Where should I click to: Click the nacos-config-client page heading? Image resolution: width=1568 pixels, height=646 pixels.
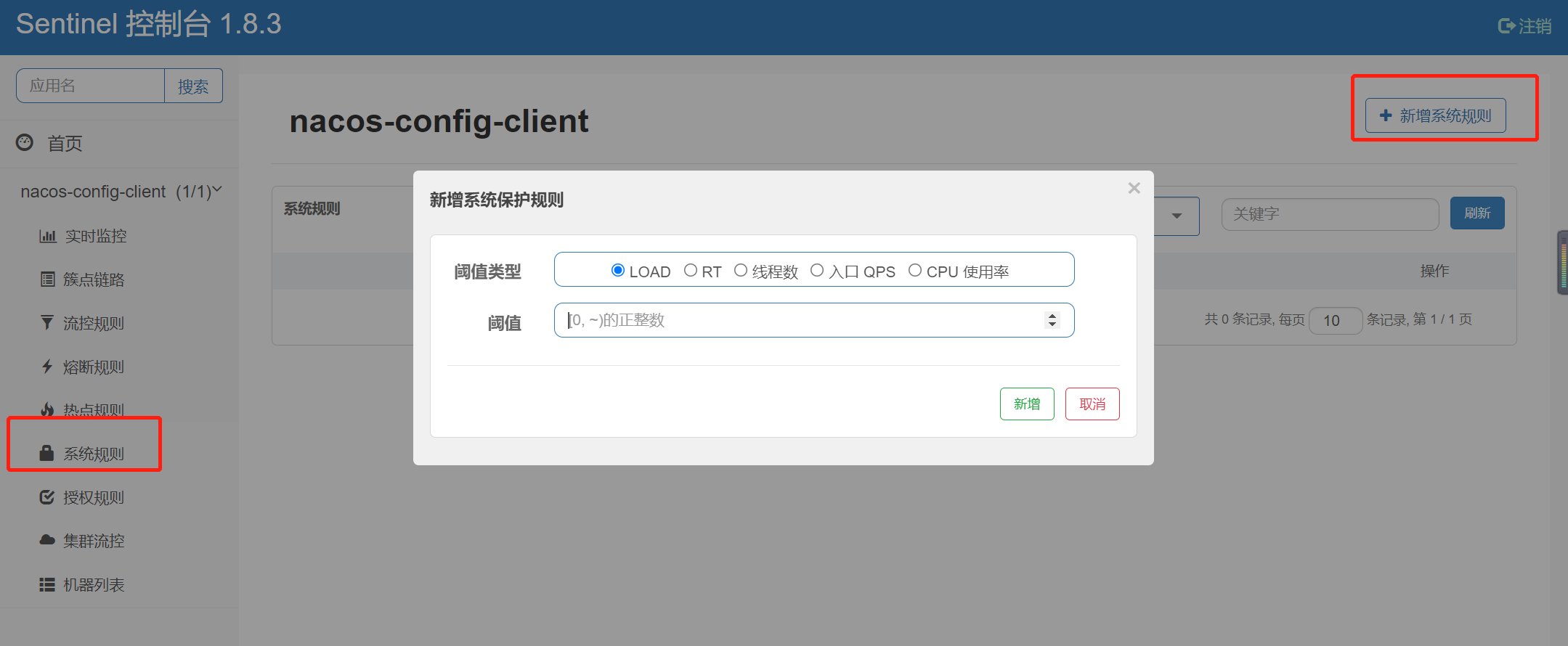tap(439, 121)
